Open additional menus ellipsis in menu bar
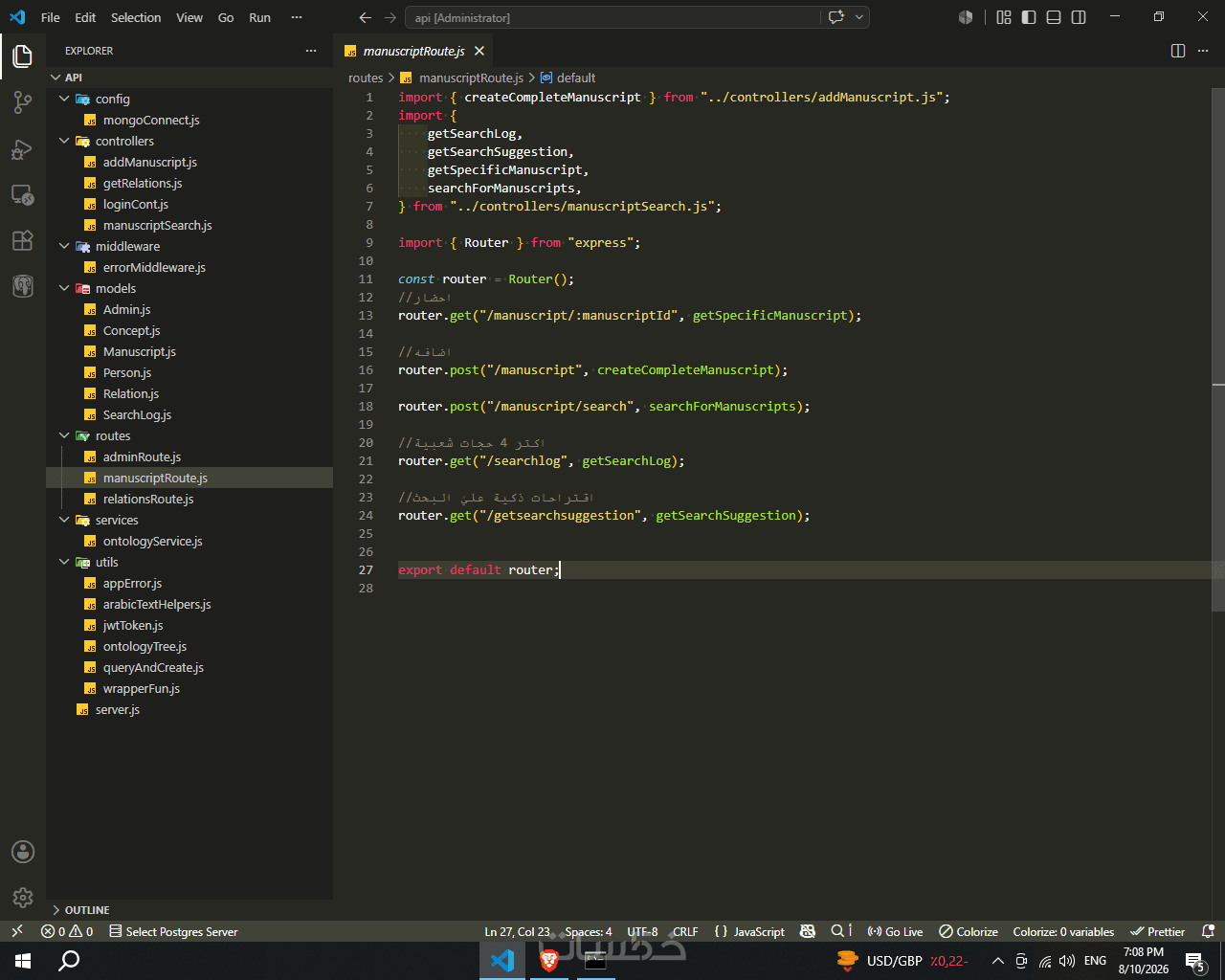The height and width of the screenshot is (980, 1225). [297, 17]
